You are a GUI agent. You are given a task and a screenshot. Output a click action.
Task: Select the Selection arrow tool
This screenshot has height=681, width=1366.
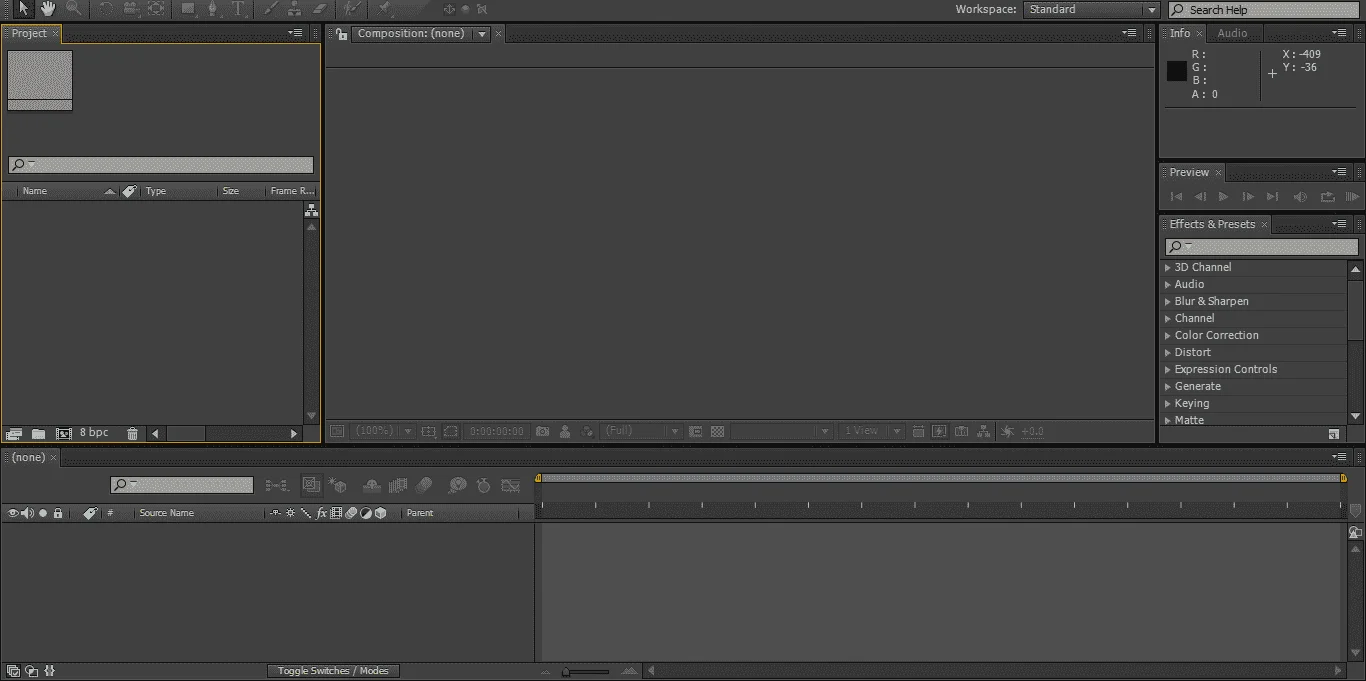pyautogui.click(x=24, y=9)
